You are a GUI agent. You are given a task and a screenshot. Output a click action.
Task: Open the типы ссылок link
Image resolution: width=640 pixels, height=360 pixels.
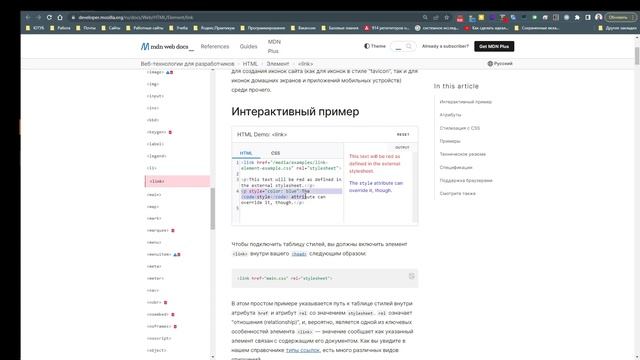click(302, 350)
